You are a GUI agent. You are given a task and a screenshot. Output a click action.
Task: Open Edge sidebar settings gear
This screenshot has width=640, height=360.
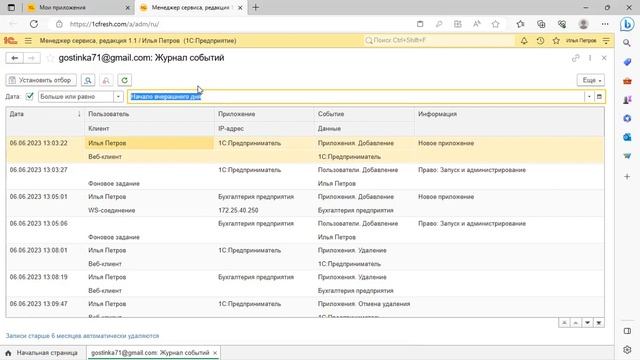(627, 350)
